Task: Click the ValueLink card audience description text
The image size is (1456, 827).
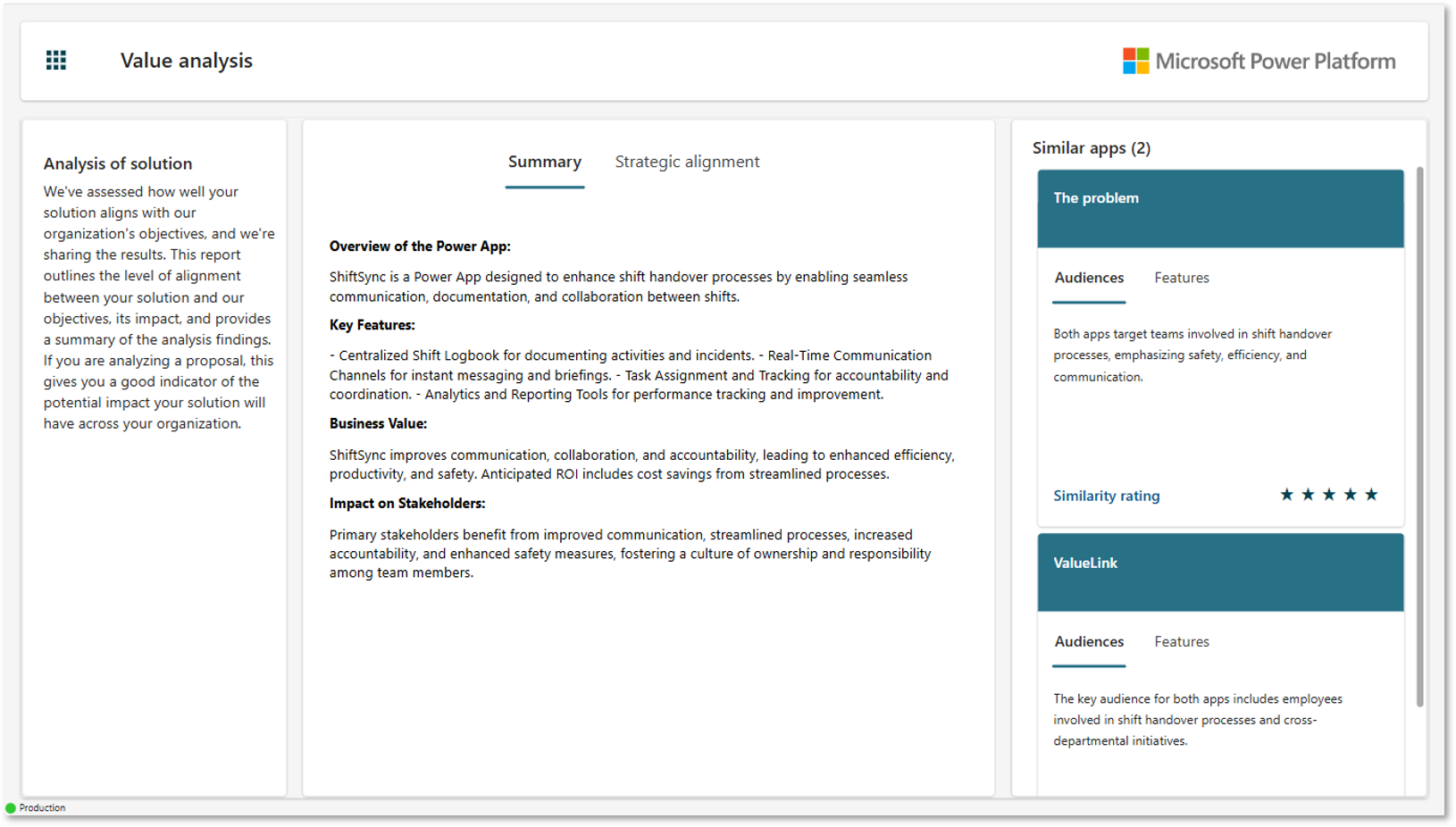Action: (x=1198, y=720)
